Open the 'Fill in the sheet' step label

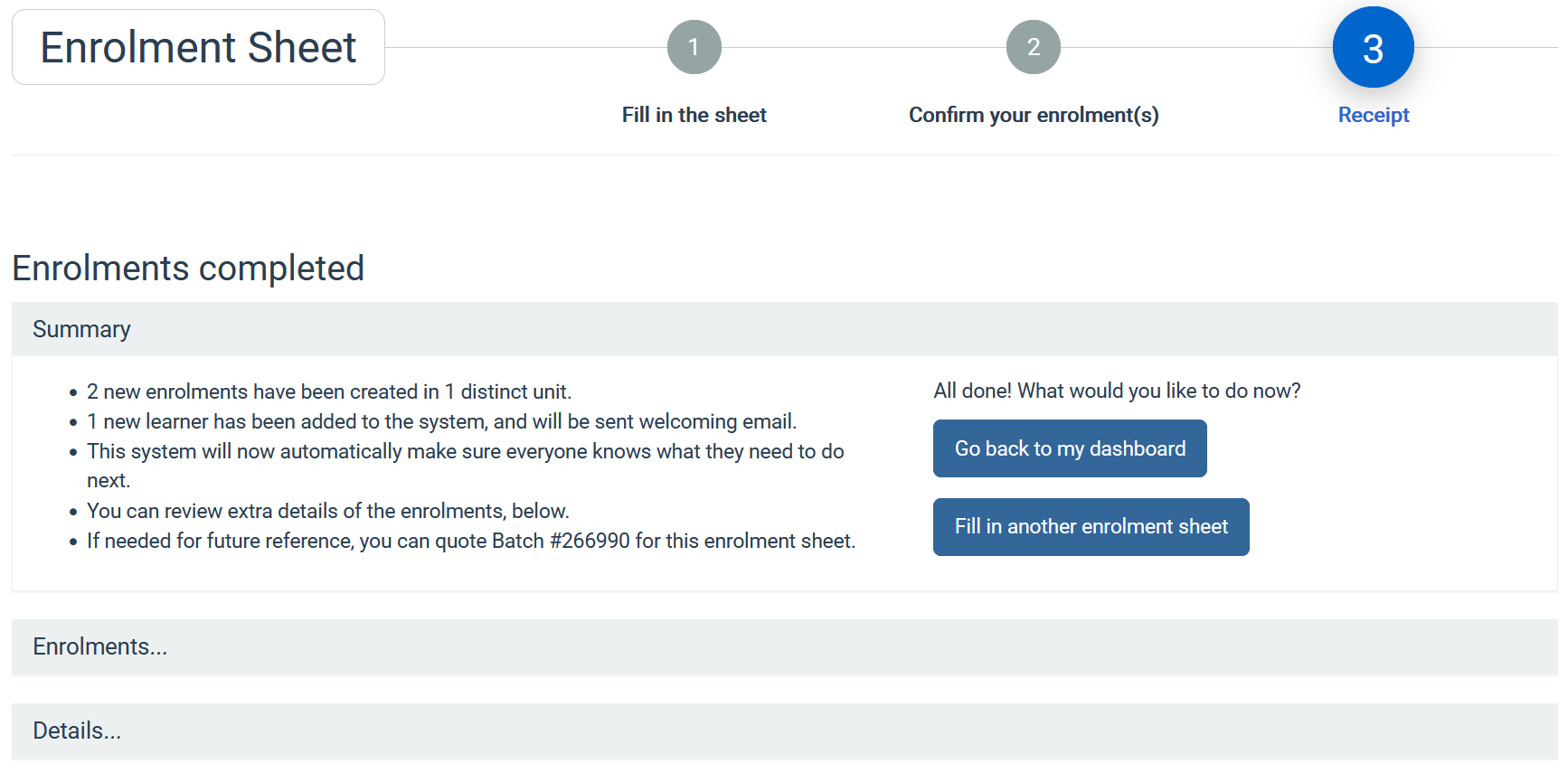(694, 115)
